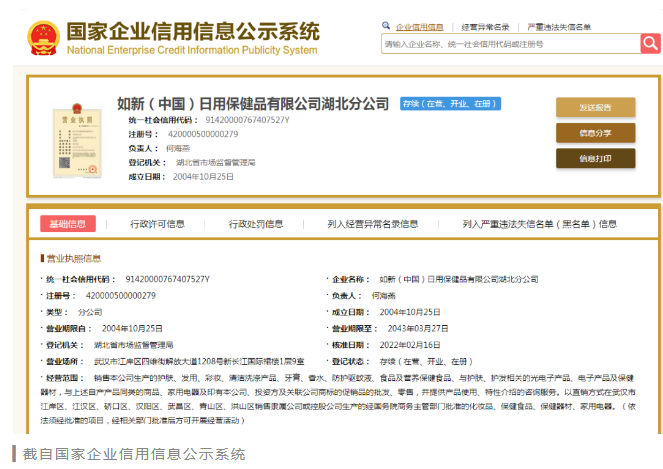The width and height of the screenshot is (663, 469).
Task: Click the 信息打印 button
Action: click(x=595, y=159)
